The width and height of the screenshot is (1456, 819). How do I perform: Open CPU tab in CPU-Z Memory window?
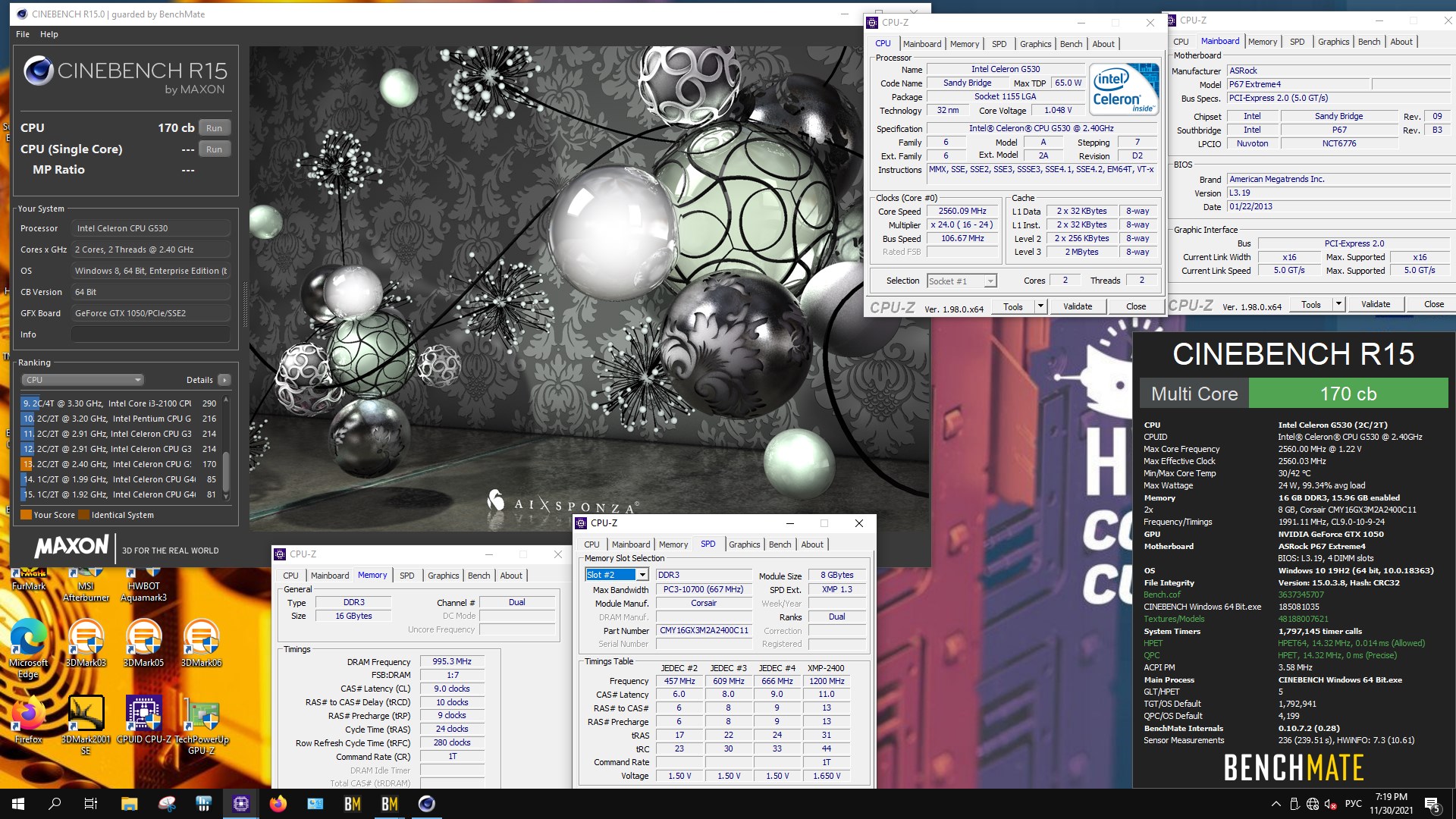290,576
